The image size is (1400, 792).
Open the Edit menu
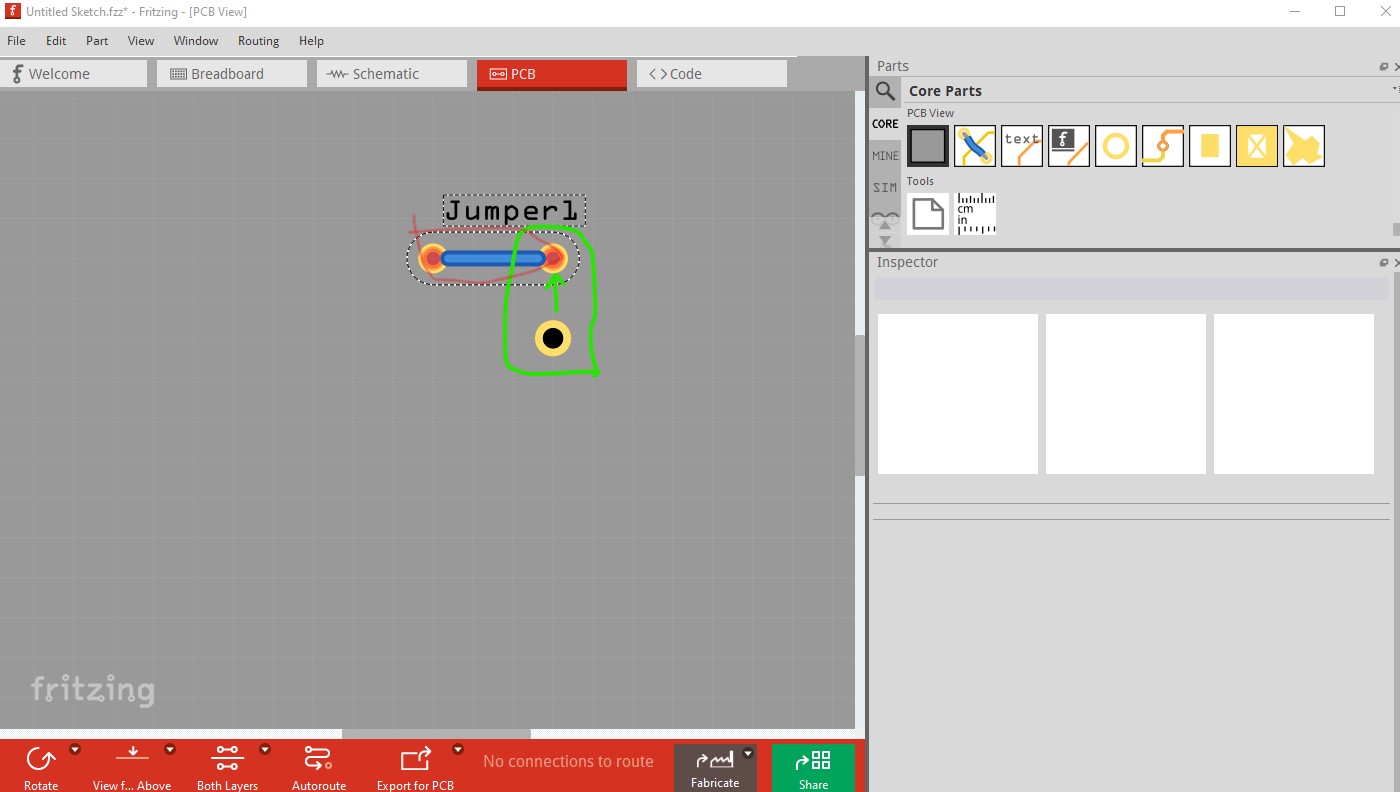pyautogui.click(x=56, y=41)
